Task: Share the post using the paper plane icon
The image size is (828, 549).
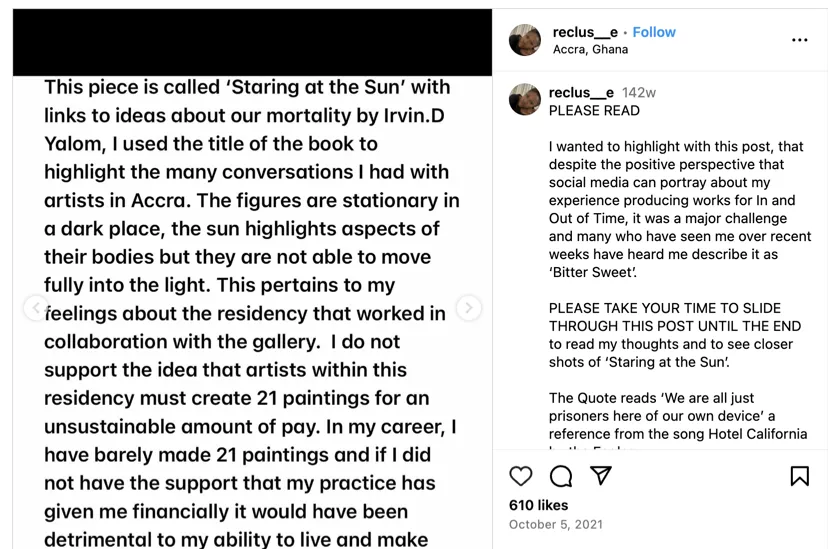Action: tap(601, 476)
